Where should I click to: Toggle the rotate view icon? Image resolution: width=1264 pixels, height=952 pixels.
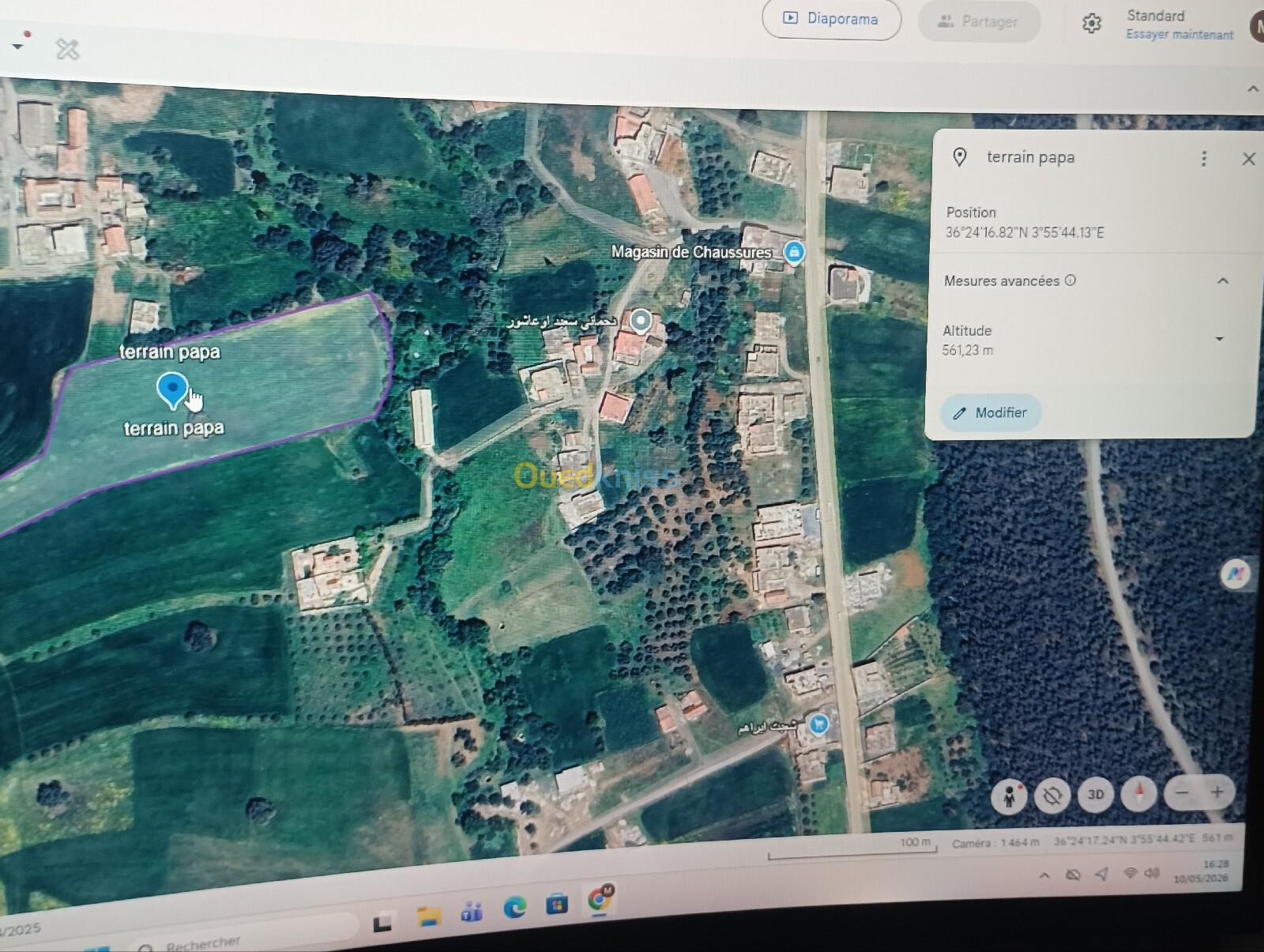[x=1052, y=795]
